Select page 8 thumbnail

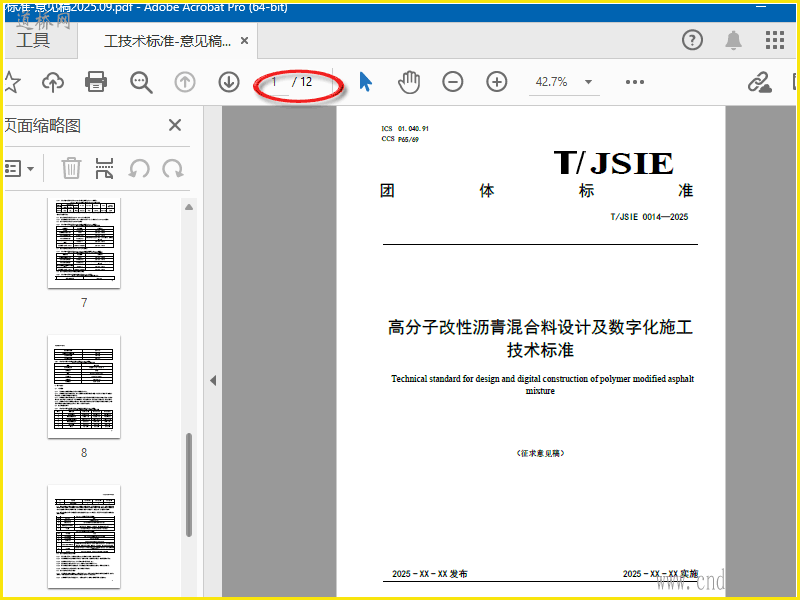84,386
